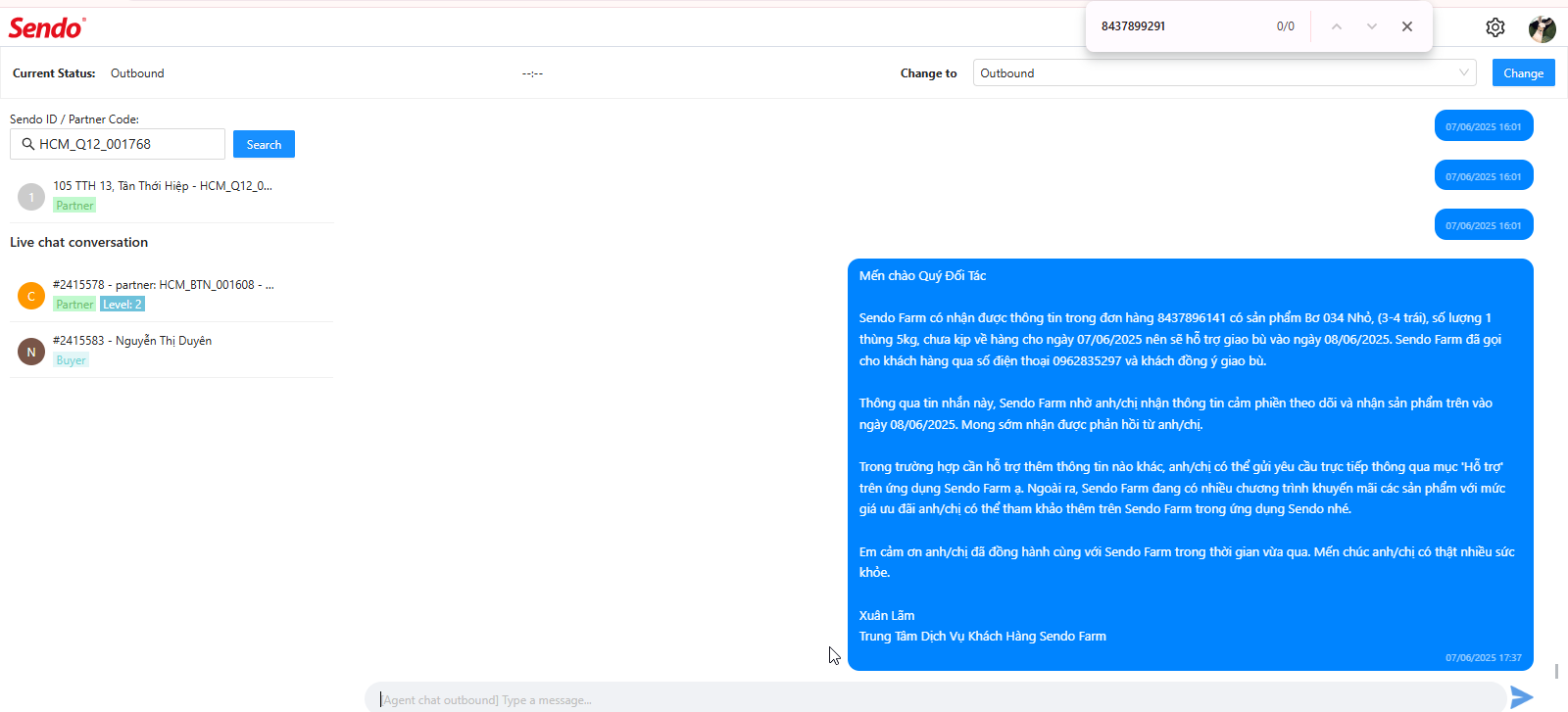
Task: Click the find field containing 8437899291
Action: (1181, 26)
